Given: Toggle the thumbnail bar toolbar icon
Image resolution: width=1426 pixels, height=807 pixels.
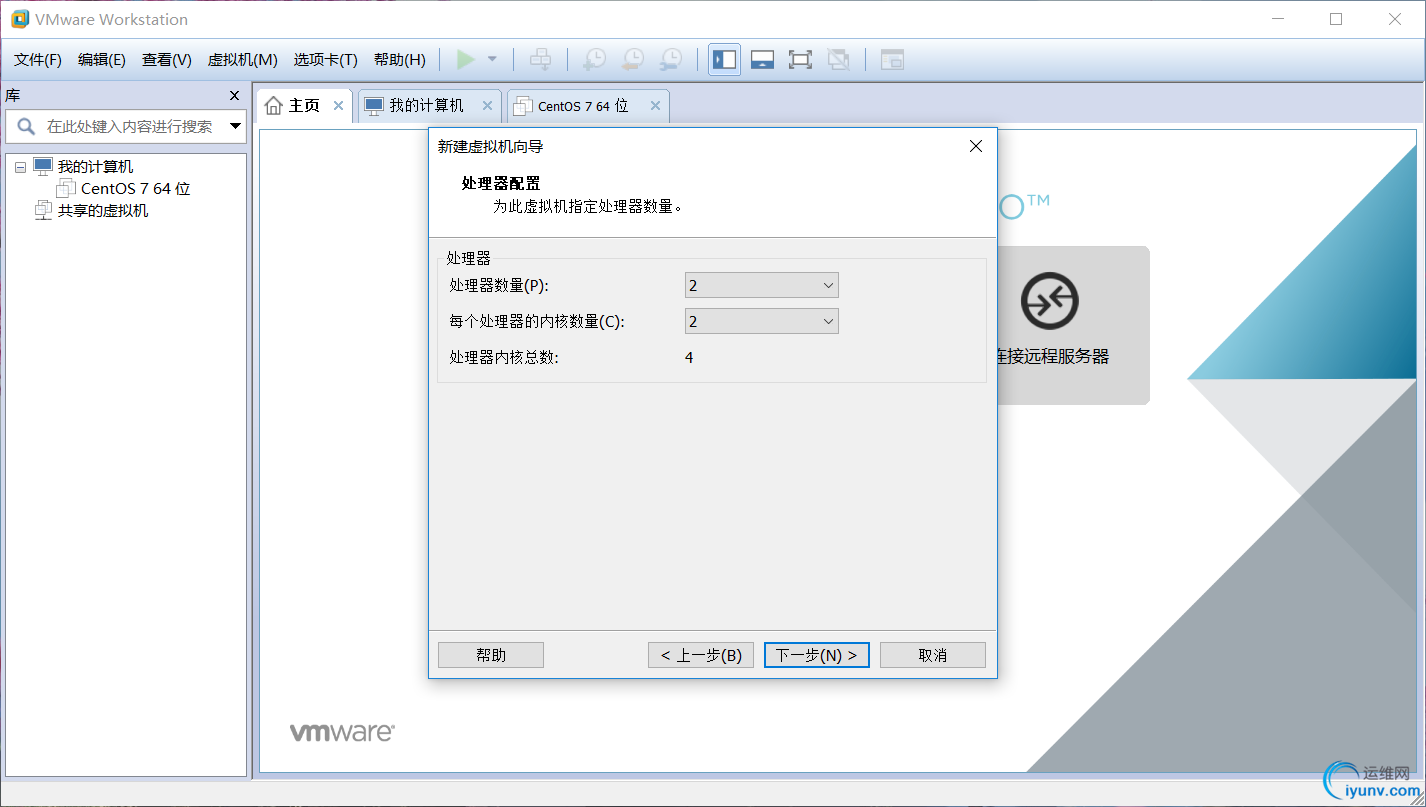Looking at the screenshot, I should pyautogui.click(x=762, y=60).
